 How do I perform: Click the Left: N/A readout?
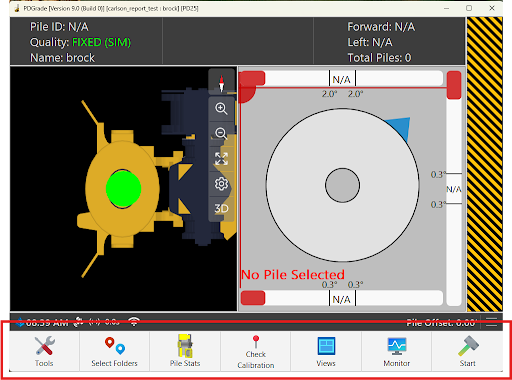pyautogui.click(x=370, y=42)
